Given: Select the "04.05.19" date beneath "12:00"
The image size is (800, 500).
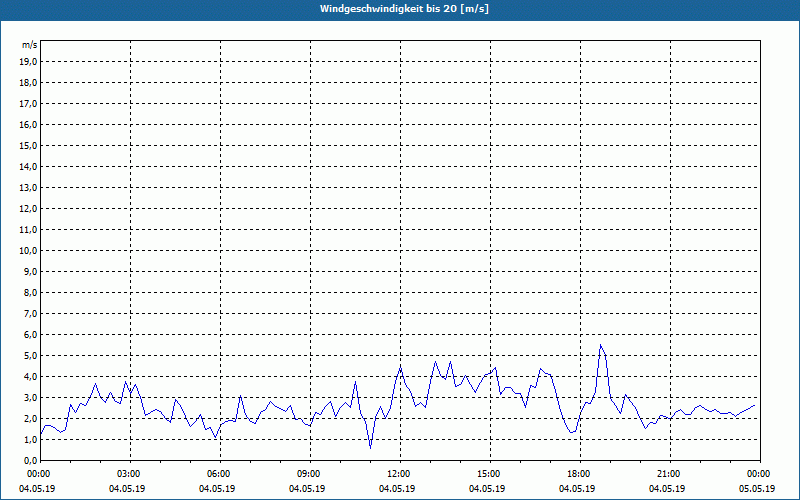Looking at the screenshot, I should [397, 489].
